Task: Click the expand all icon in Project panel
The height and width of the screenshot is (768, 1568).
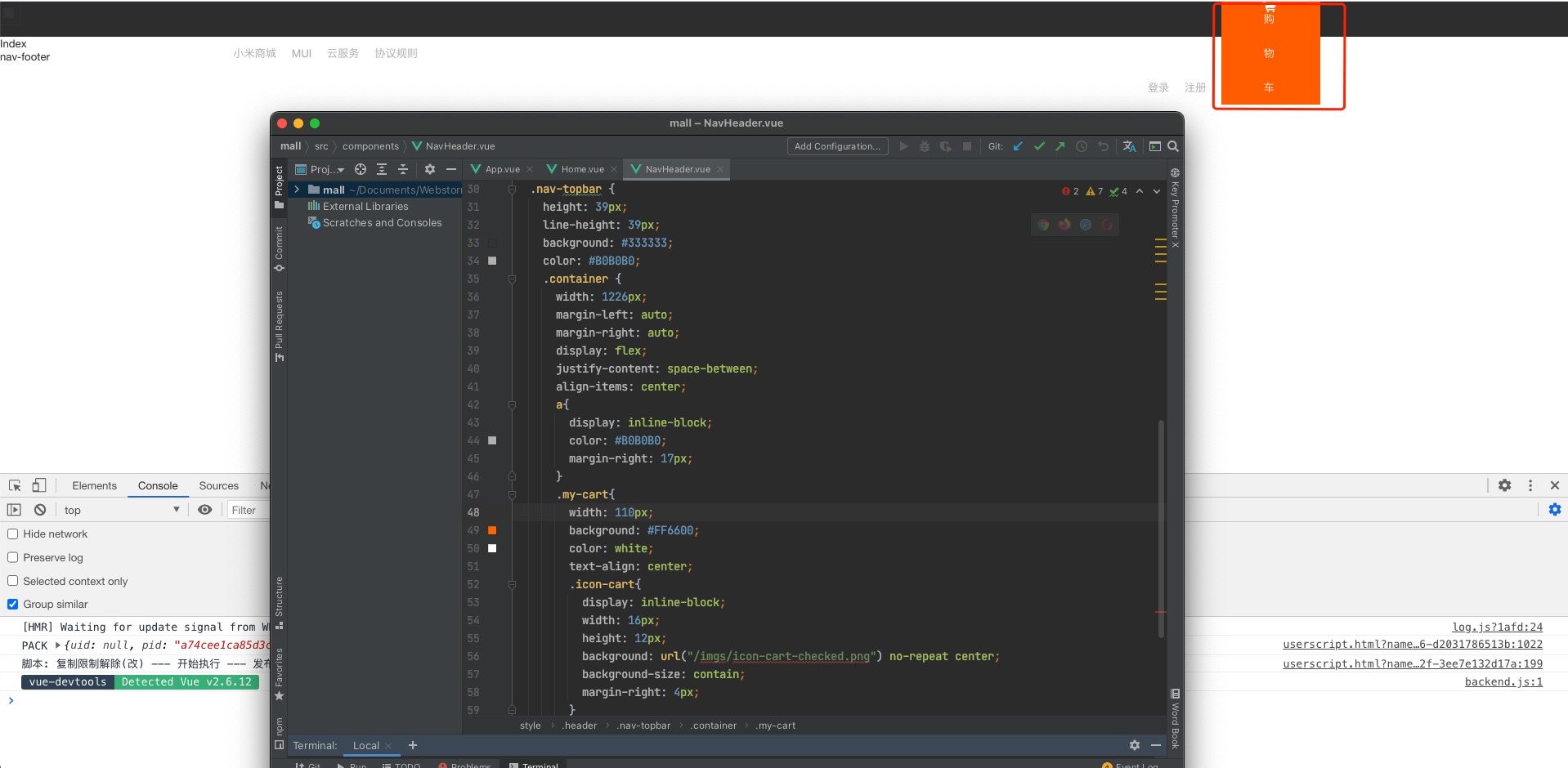Action: (x=382, y=169)
